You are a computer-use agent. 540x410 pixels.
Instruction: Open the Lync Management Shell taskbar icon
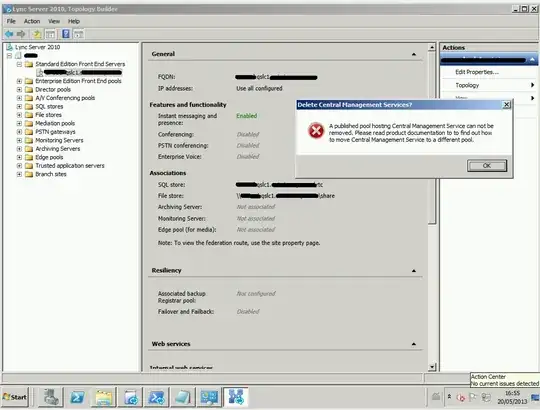[x=157, y=397]
